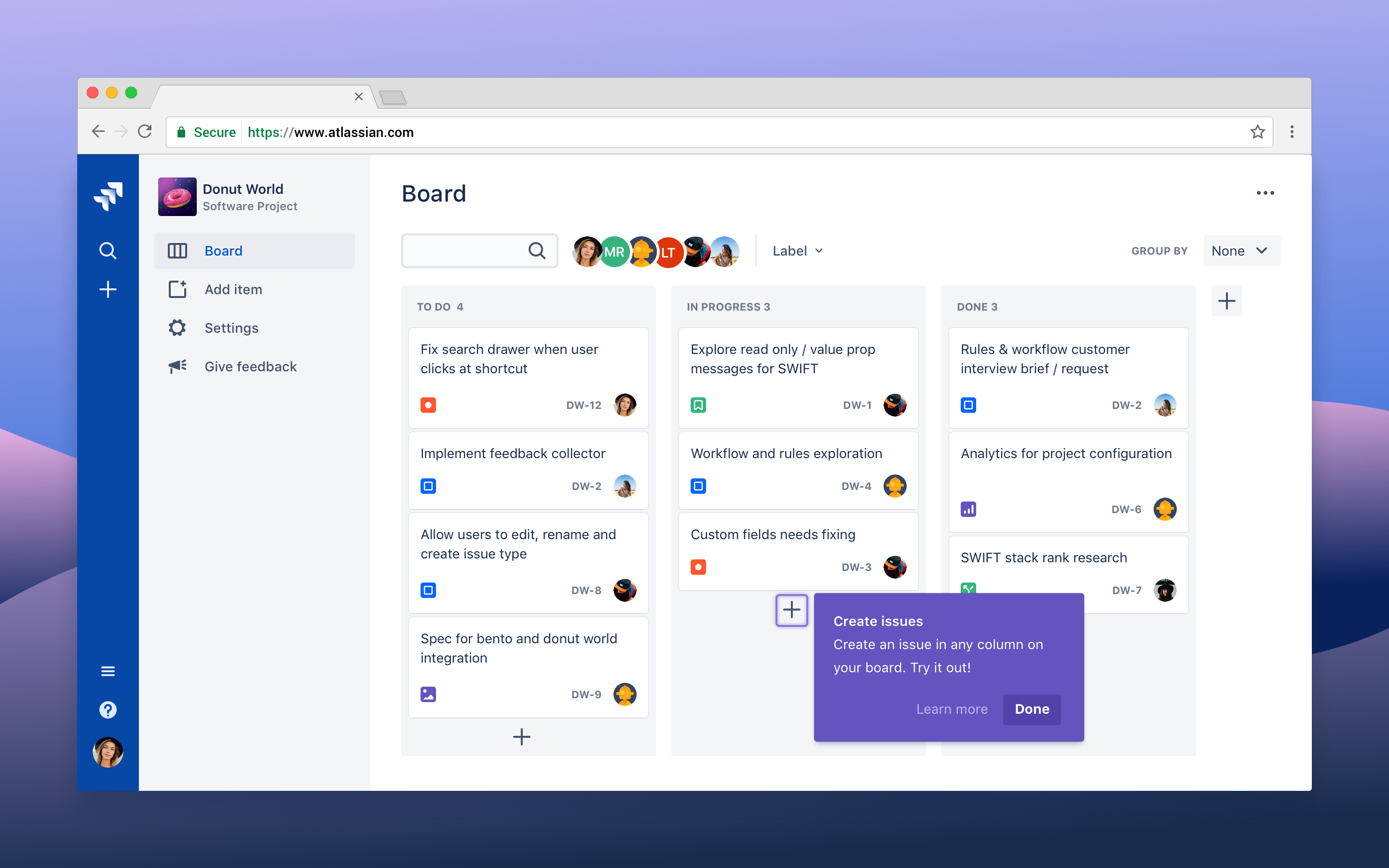The image size is (1389, 868).
Task: Click the story icon on the DW-1 card
Action: tap(698, 405)
